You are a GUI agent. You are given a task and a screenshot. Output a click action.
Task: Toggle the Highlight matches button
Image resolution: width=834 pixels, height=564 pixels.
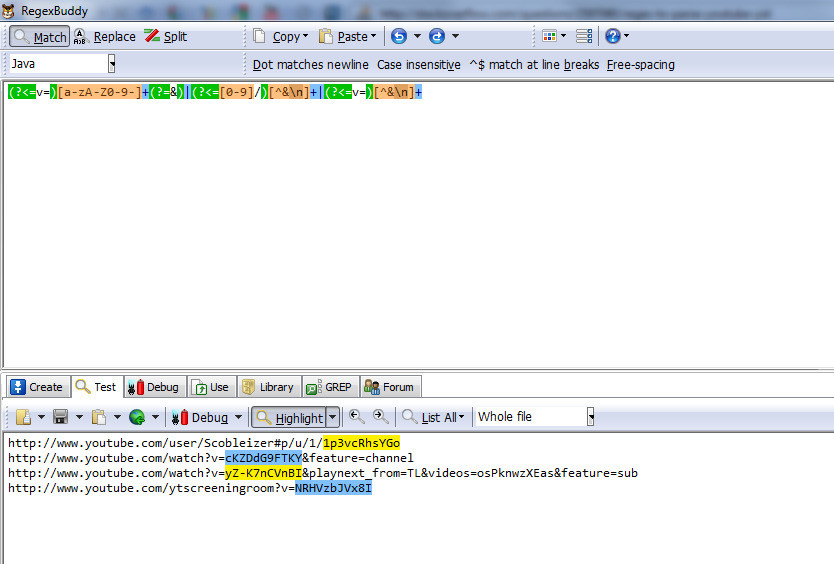pos(288,418)
